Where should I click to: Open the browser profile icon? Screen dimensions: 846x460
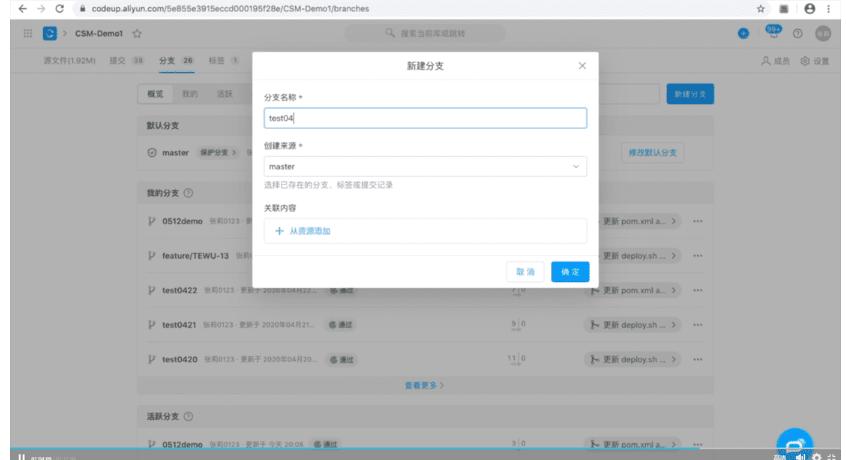point(809,9)
